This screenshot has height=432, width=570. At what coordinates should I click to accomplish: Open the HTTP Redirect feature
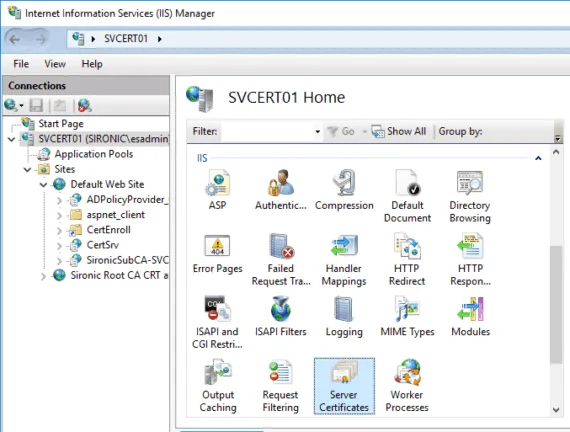pos(407,259)
